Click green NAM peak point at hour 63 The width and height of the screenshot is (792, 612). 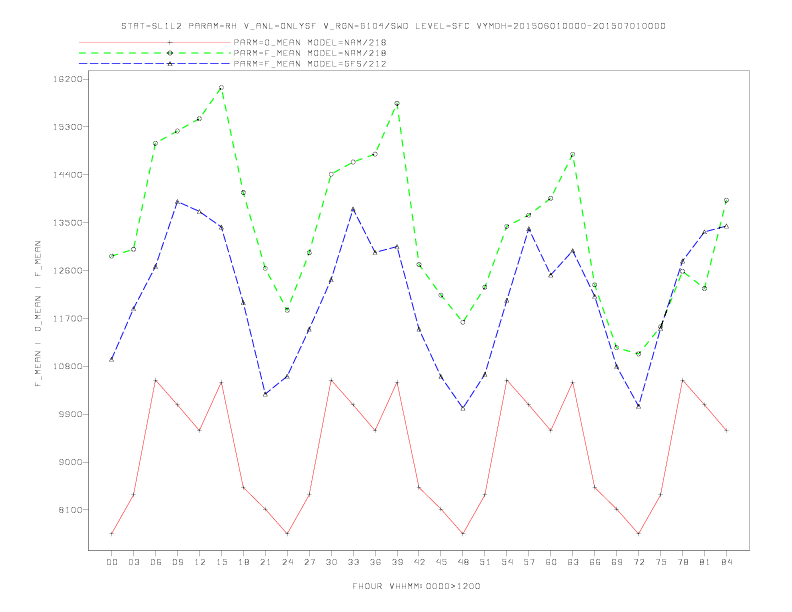[573, 155]
